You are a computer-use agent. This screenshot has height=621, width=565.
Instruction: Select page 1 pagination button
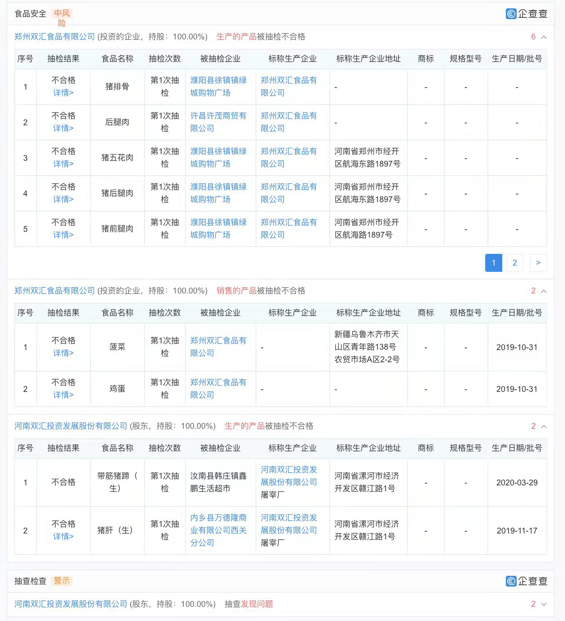[493, 263]
